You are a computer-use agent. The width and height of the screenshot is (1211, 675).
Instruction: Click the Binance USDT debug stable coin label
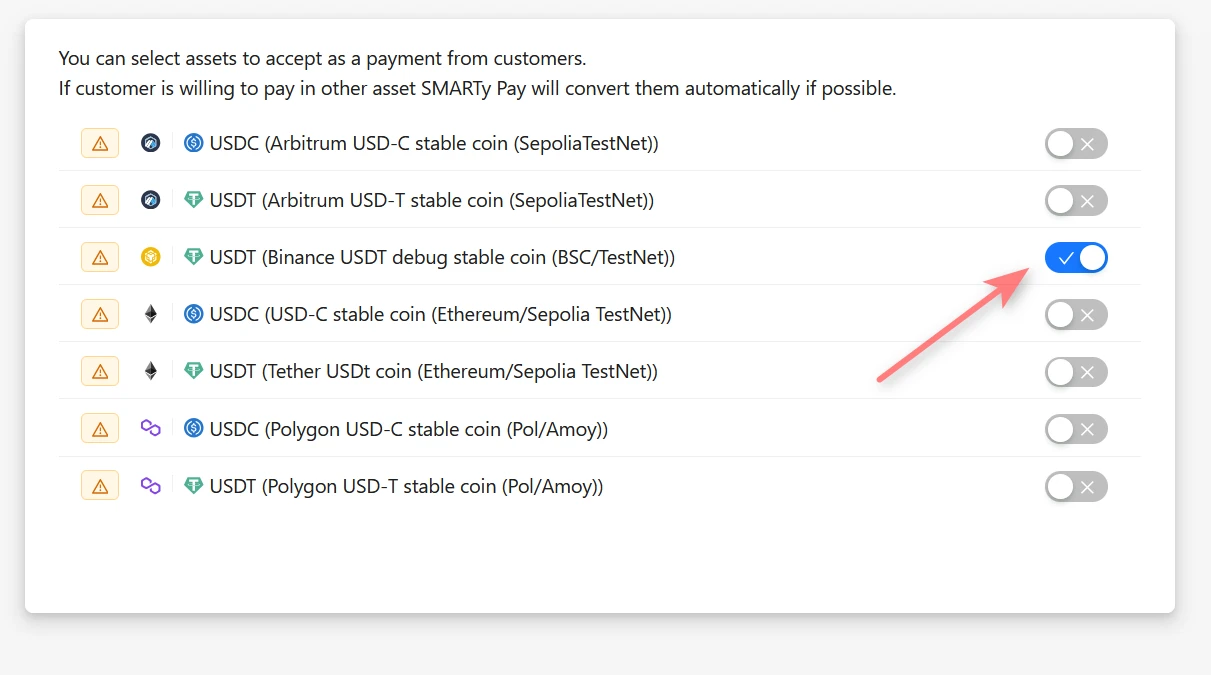click(442, 257)
